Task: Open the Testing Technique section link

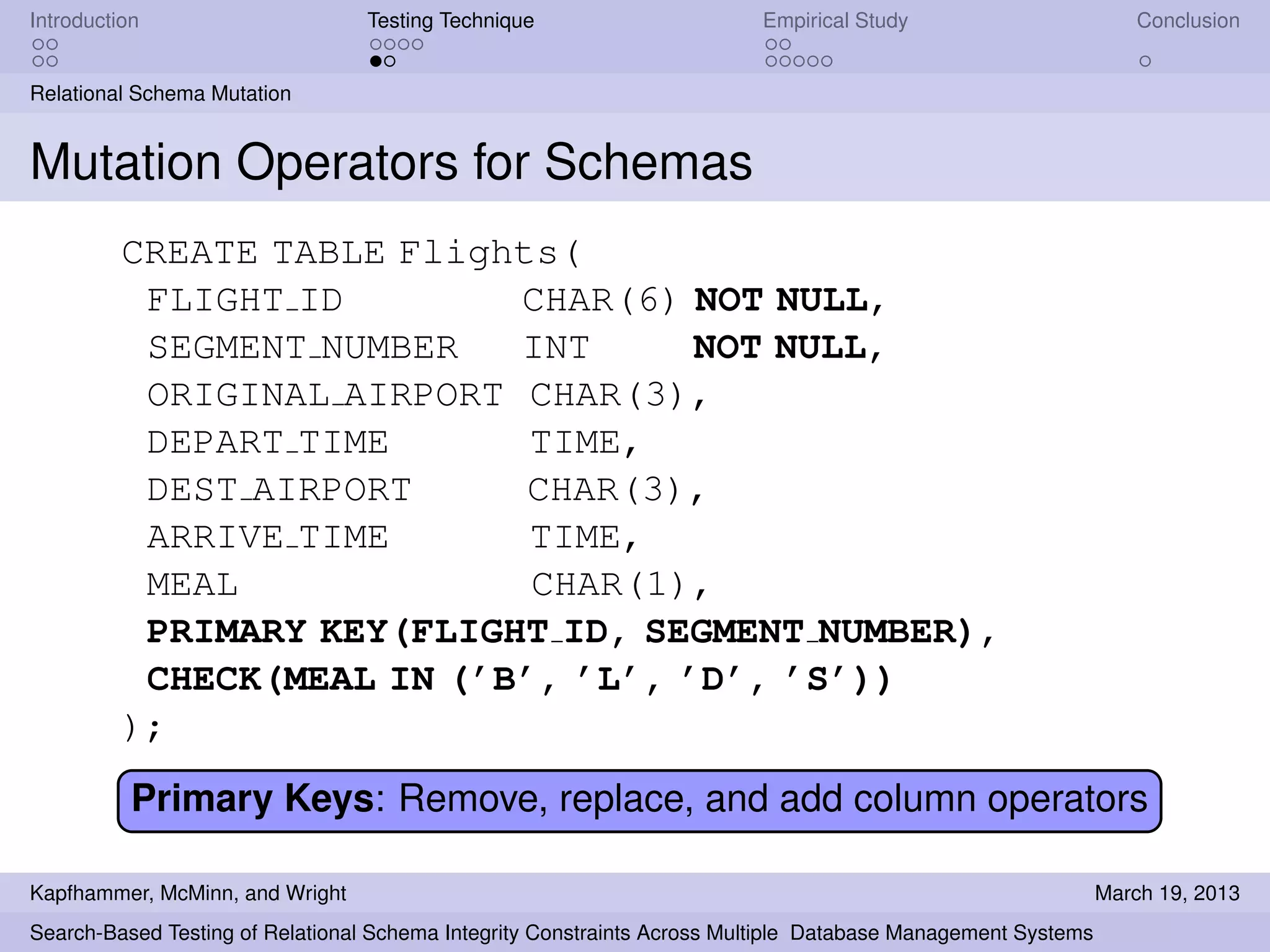Action: pyautogui.click(x=451, y=20)
